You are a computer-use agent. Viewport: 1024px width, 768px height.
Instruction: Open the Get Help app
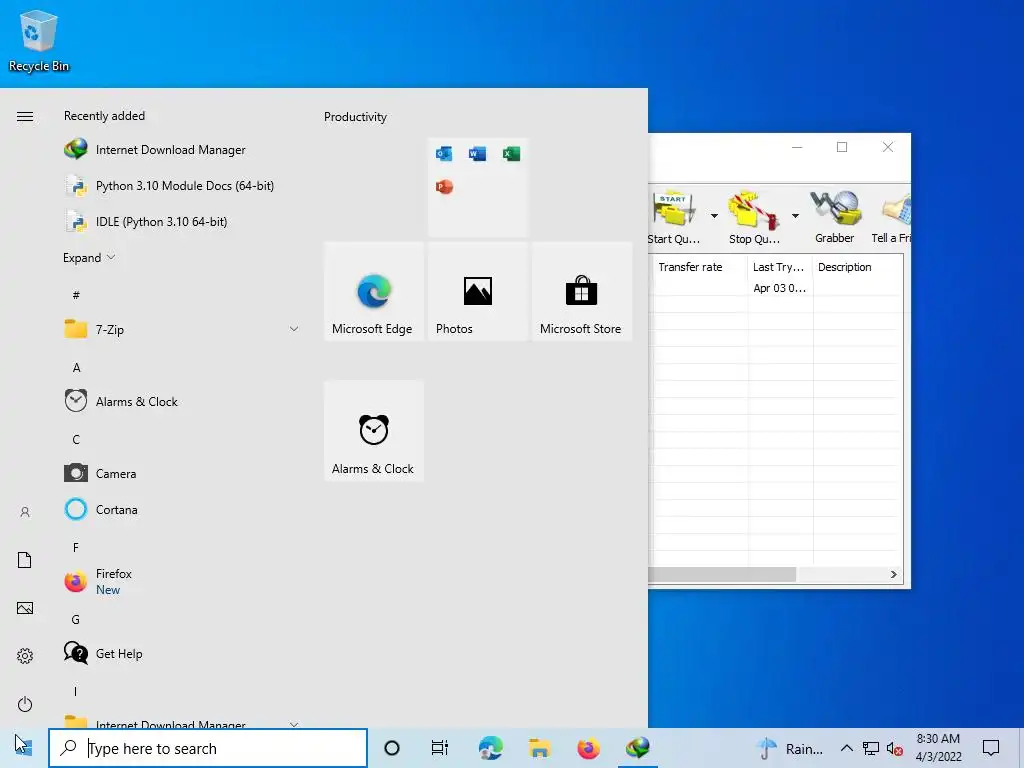click(182, 653)
